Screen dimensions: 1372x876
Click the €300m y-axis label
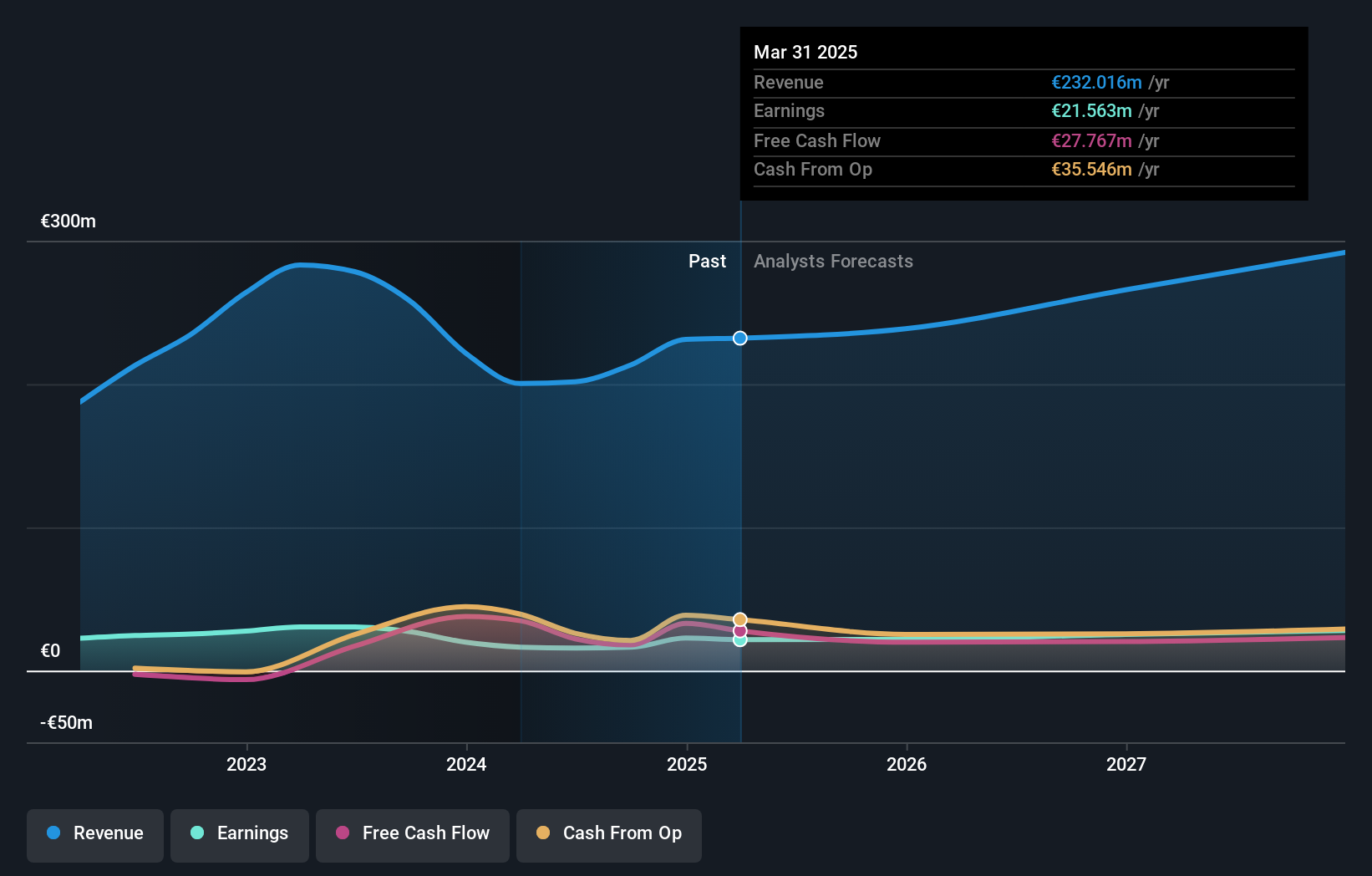[x=69, y=222]
